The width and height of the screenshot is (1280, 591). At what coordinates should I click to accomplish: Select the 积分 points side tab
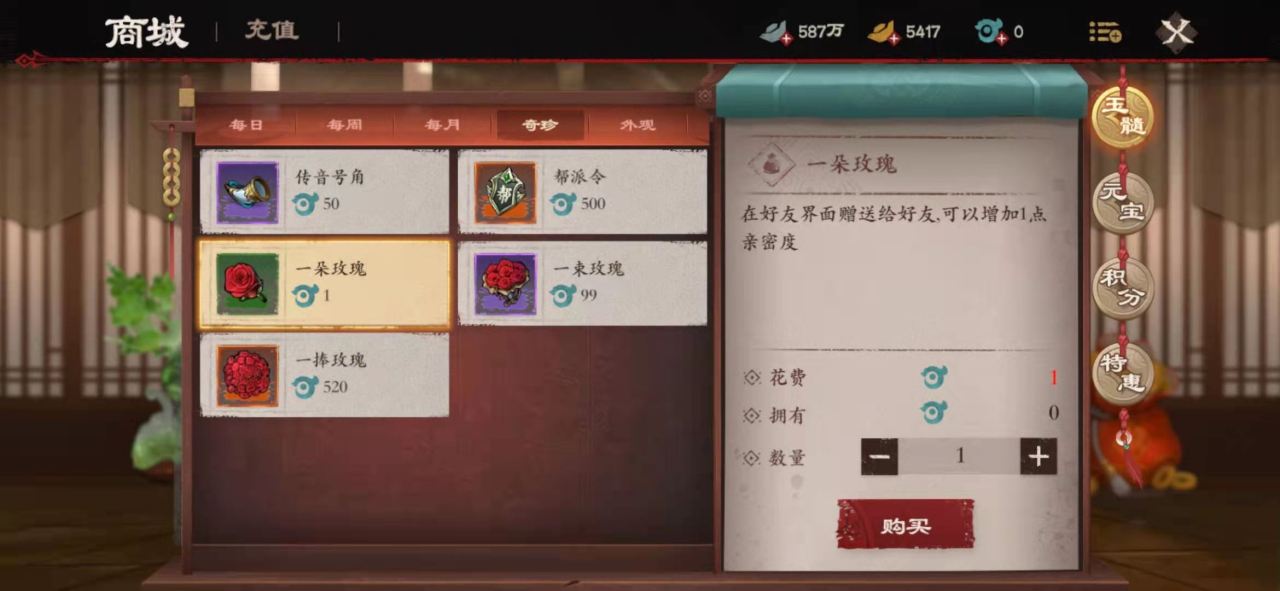coord(1122,287)
